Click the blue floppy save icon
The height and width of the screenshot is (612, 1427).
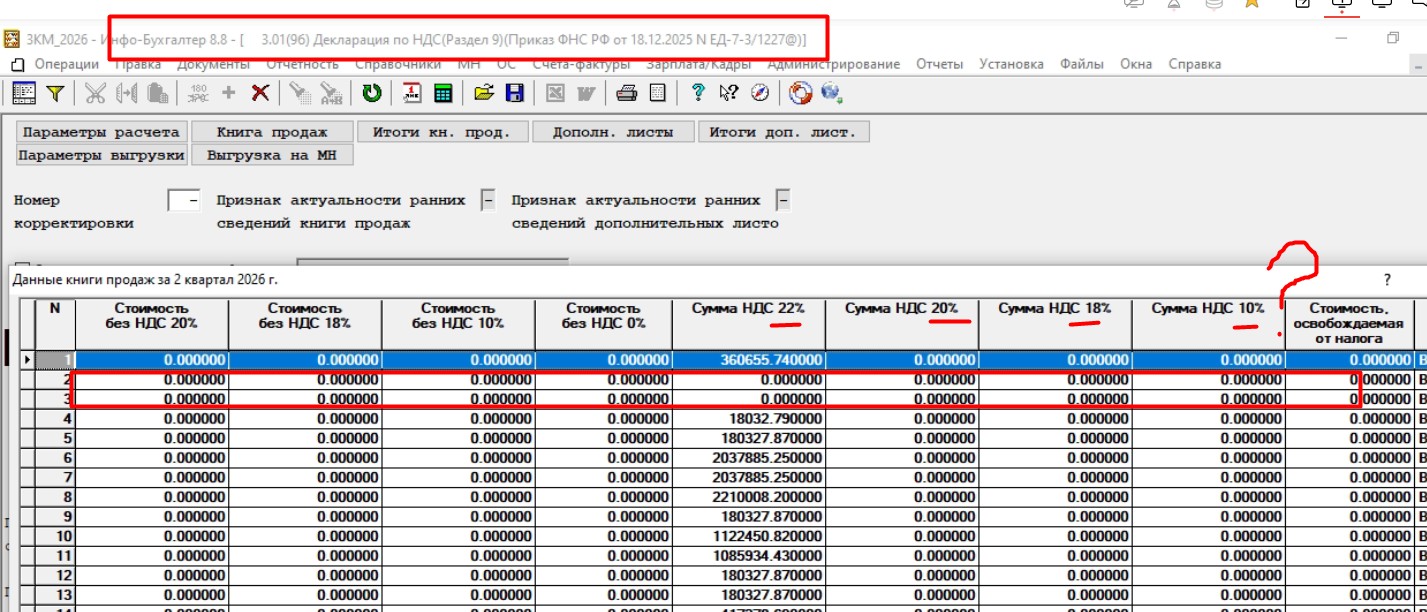(515, 93)
